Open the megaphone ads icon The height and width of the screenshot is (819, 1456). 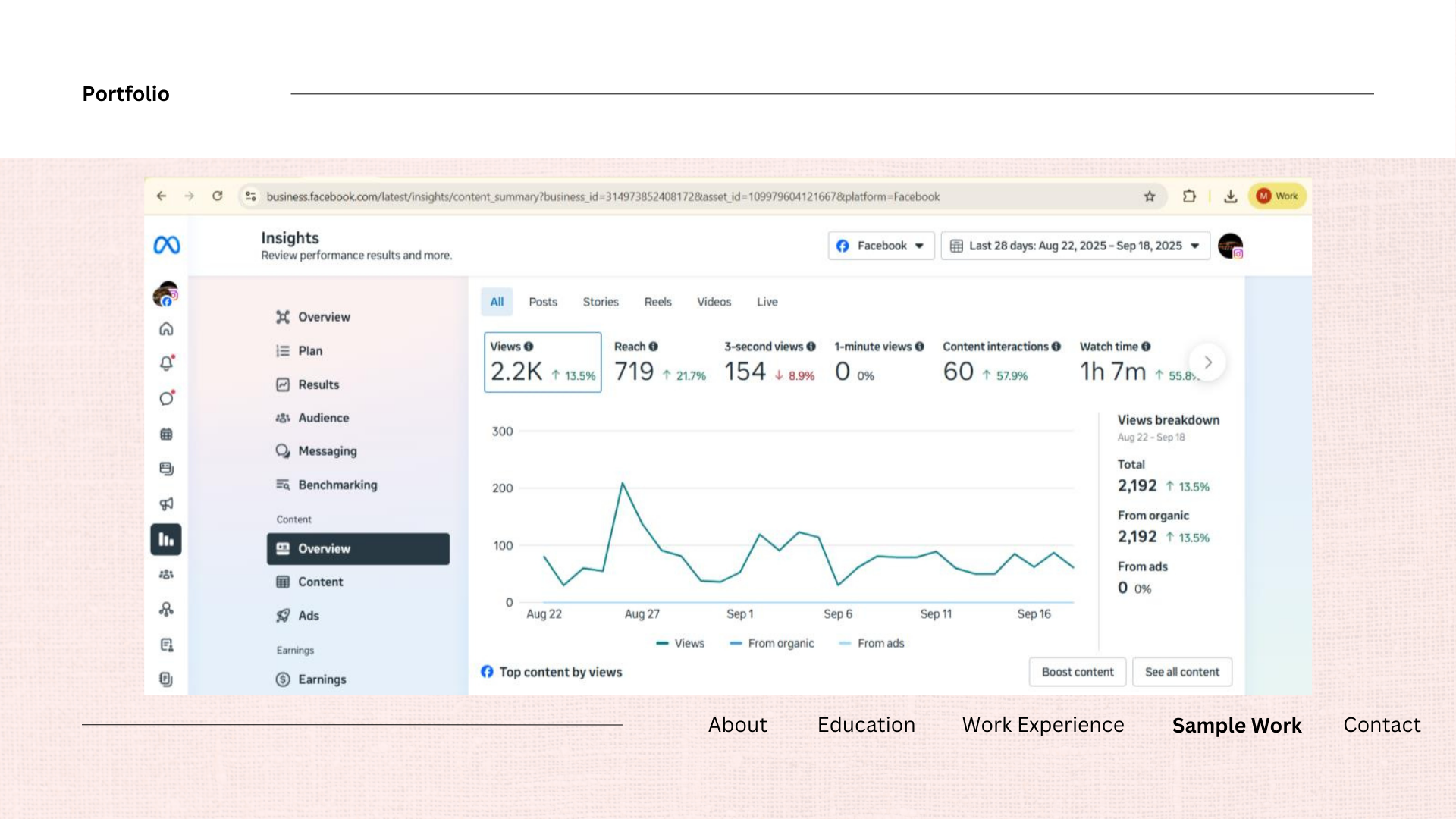(166, 504)
